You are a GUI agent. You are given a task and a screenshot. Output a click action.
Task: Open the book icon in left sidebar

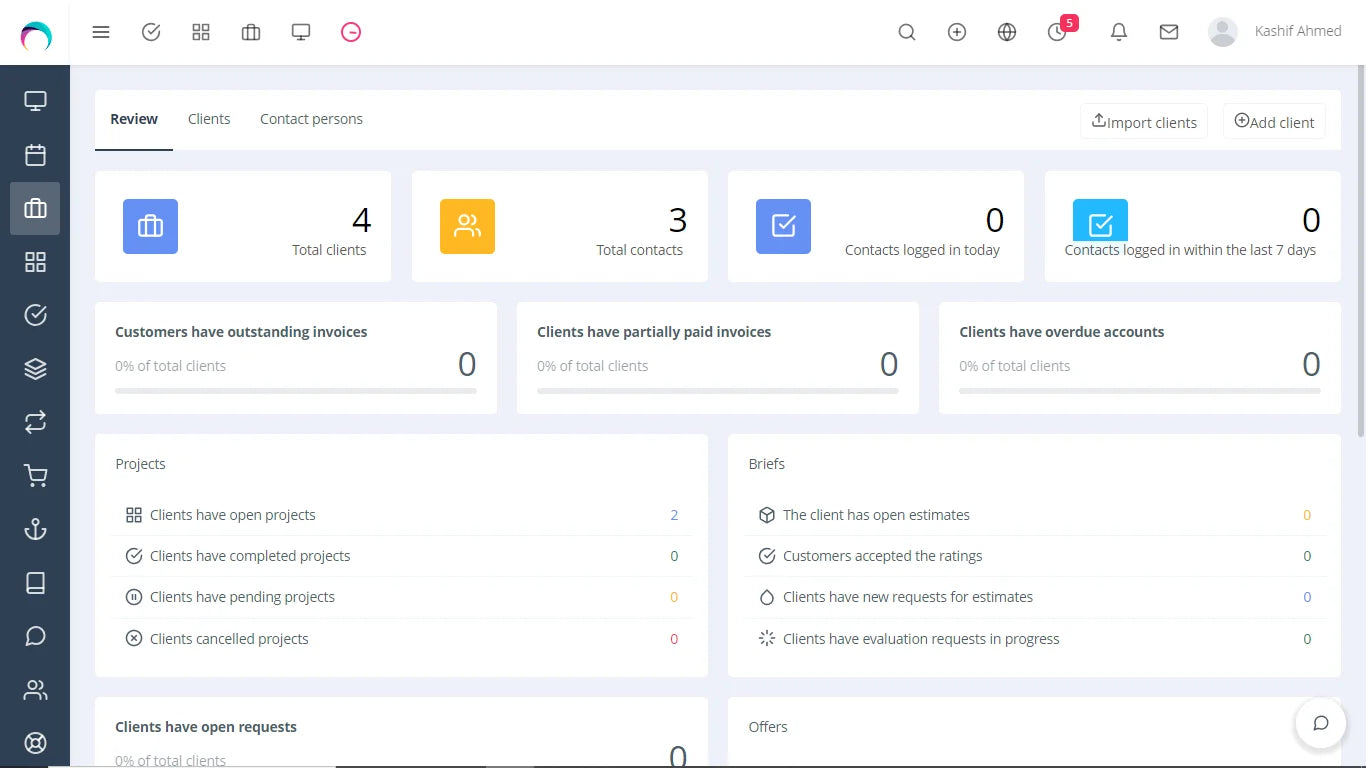35,583
